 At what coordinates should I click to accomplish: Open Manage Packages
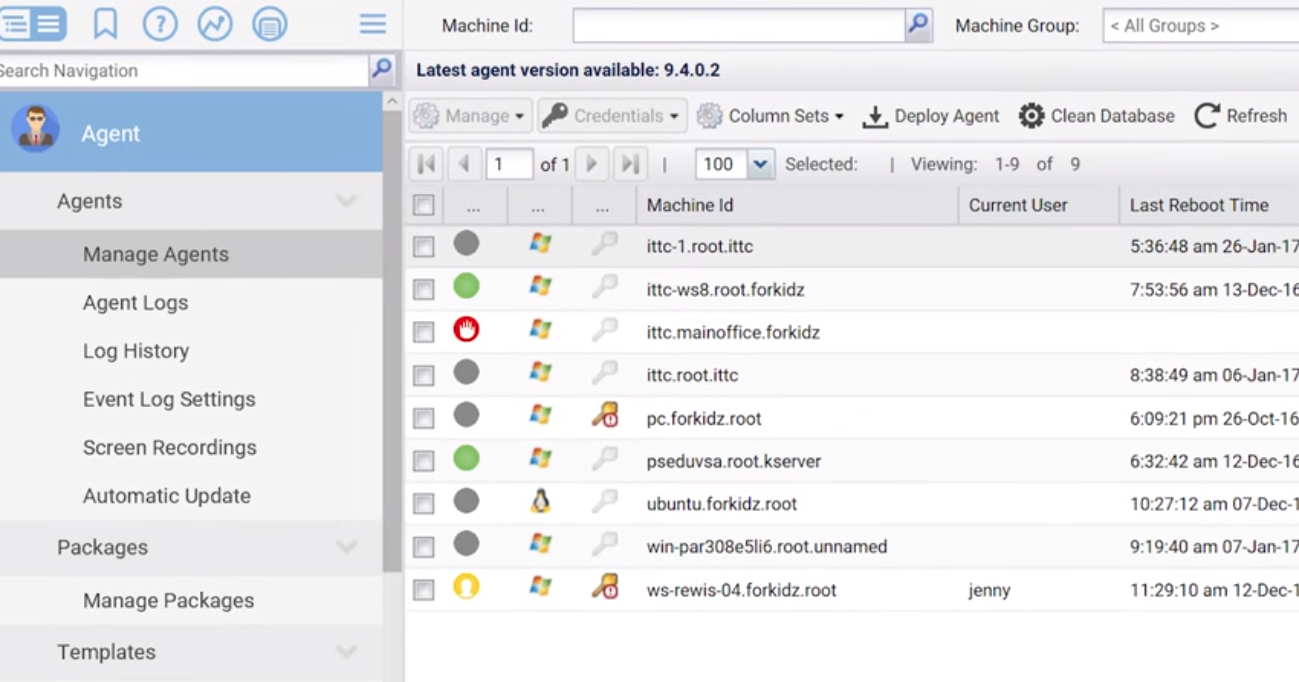pos(168,600)
